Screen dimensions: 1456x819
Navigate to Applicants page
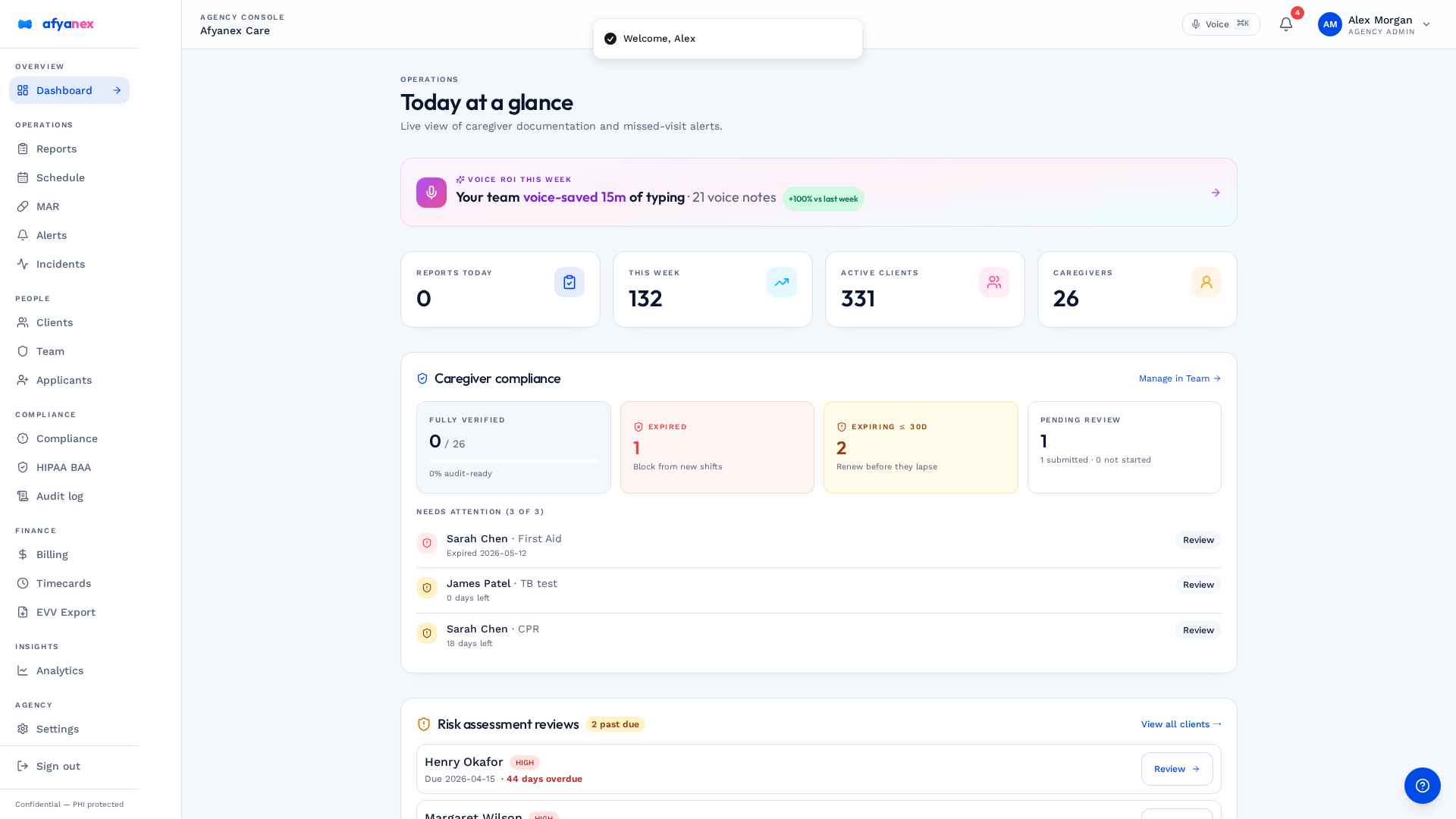point(69,380)
